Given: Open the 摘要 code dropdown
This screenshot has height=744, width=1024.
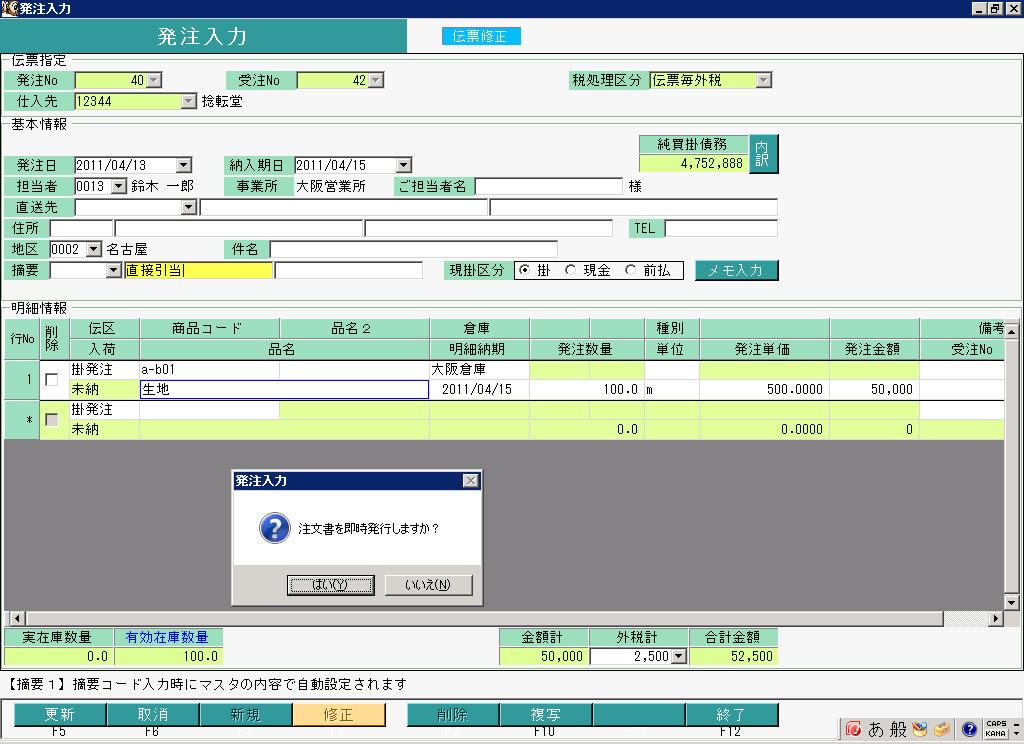Looking at the screenshot, I should (114, 270).
